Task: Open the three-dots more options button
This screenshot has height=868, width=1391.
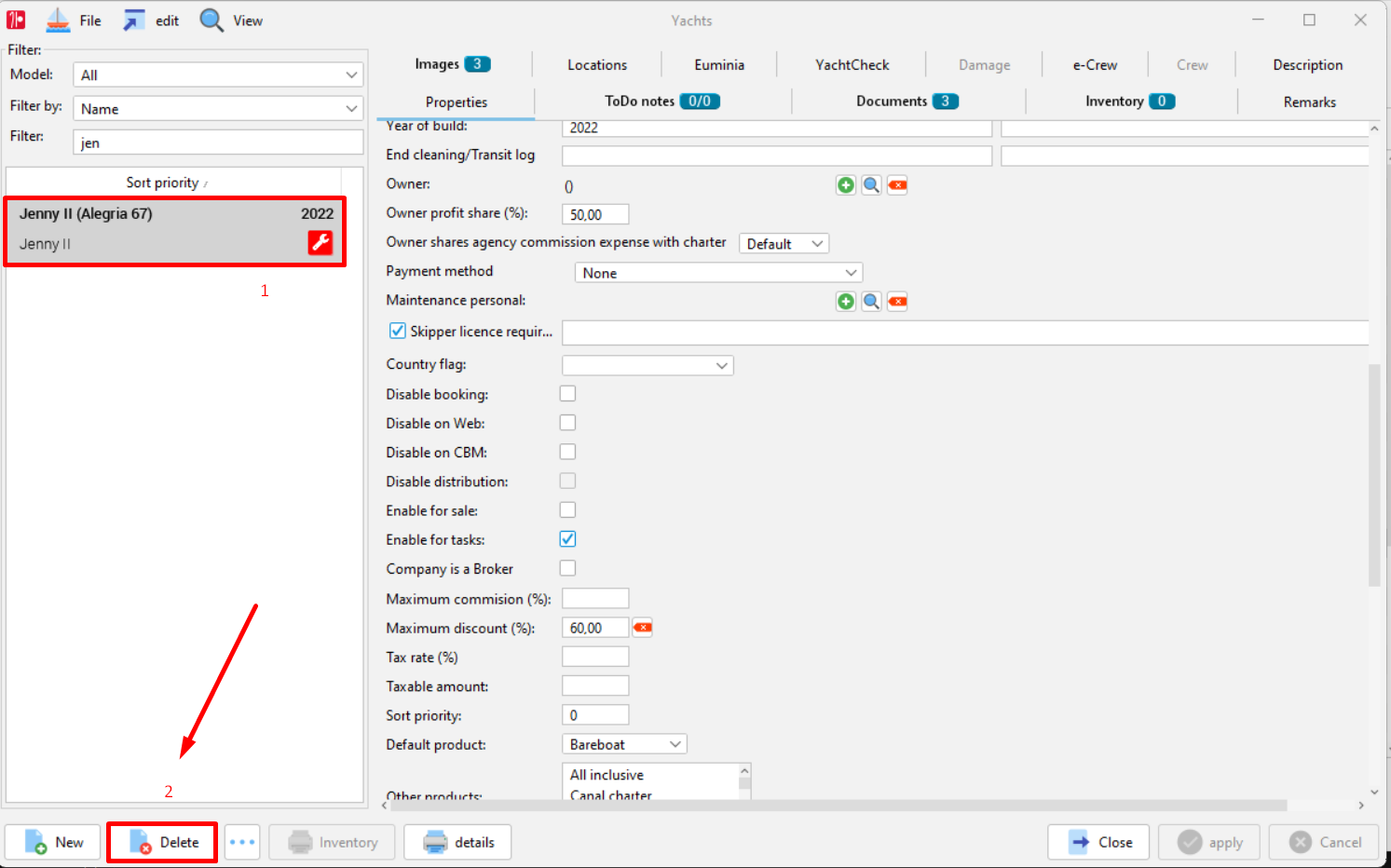Action: click(x=242, y=842)
